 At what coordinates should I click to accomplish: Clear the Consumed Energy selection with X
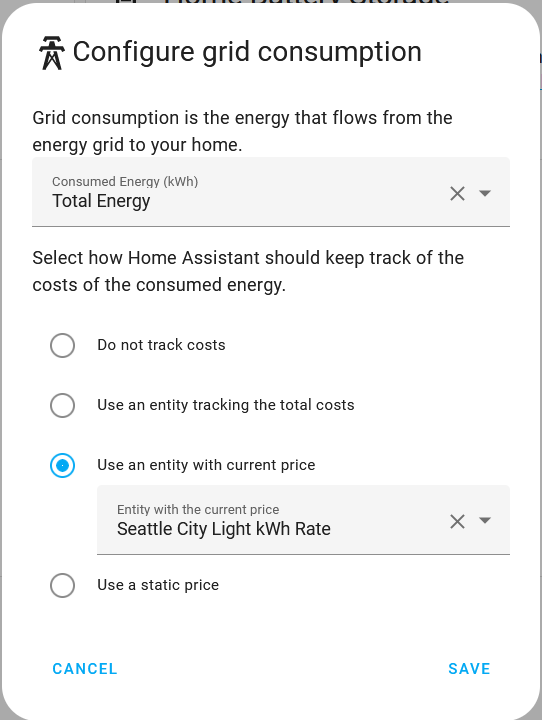457,193
